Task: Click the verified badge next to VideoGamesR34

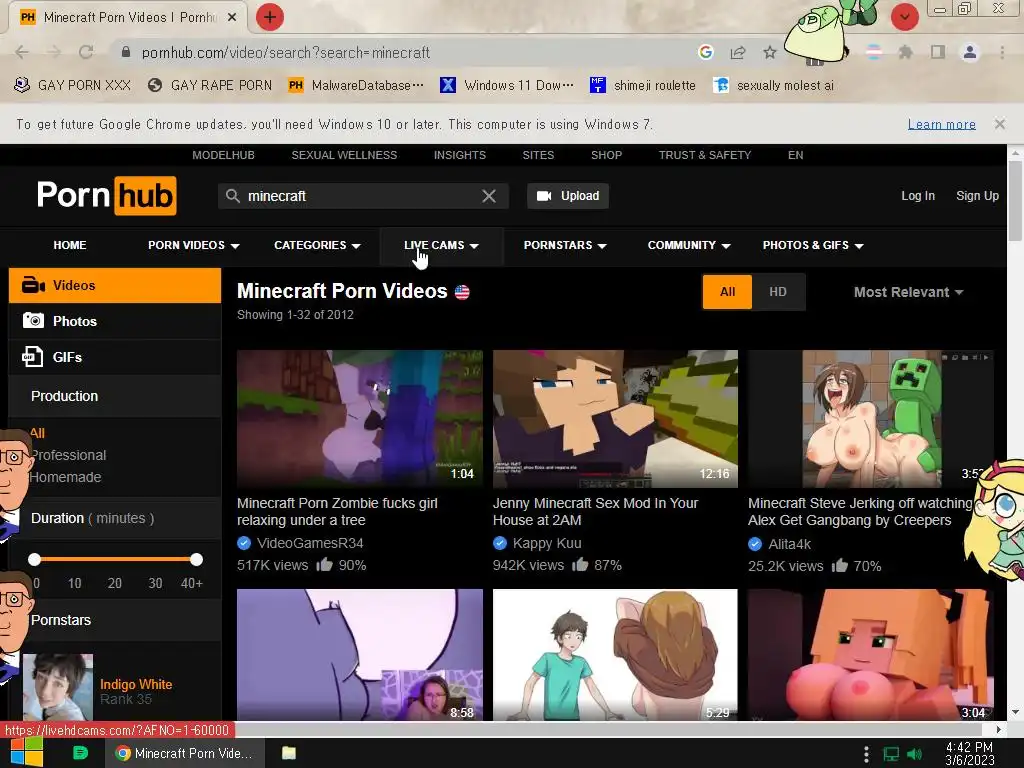Action: (244, 543)
